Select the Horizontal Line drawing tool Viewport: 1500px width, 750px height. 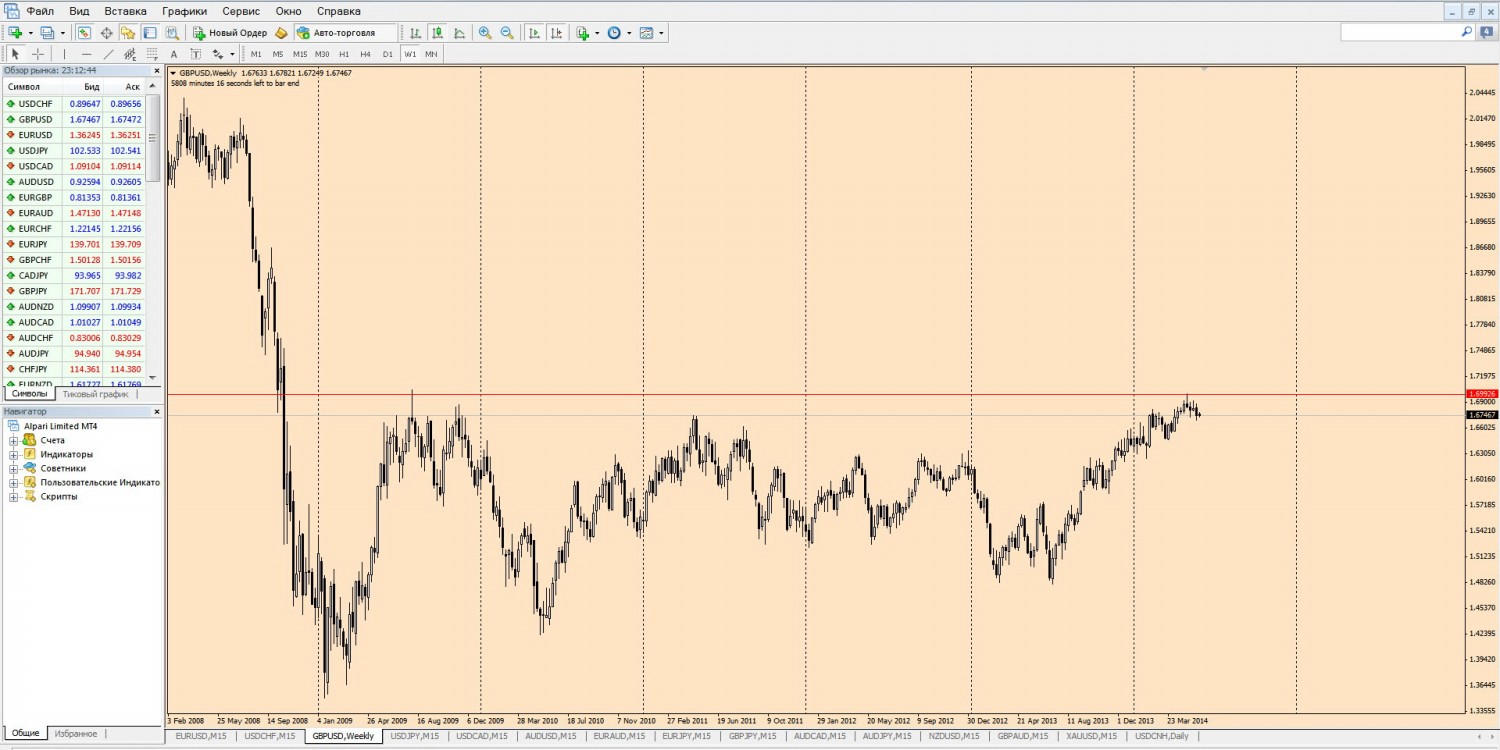pos(86,54)
